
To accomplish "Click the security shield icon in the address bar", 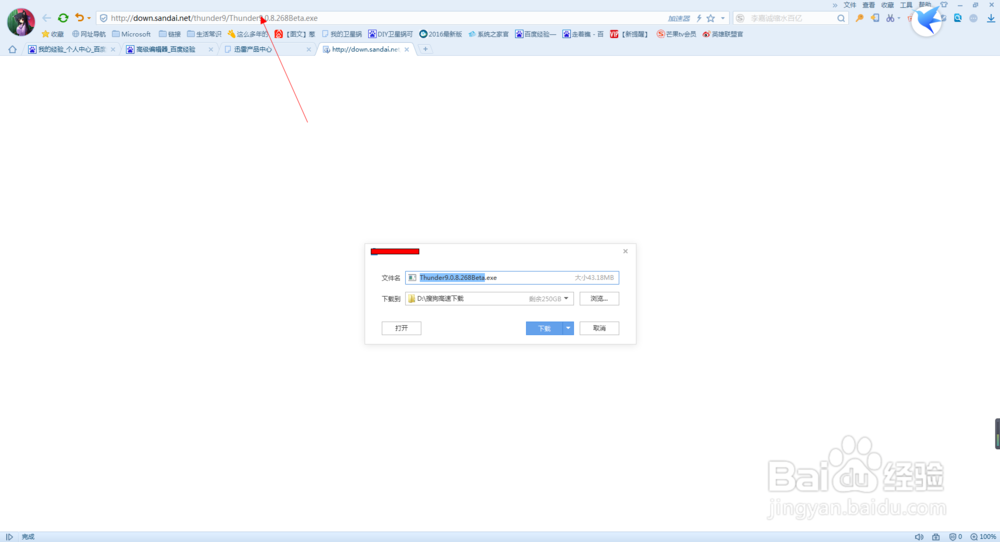I will tap(103, 18).
